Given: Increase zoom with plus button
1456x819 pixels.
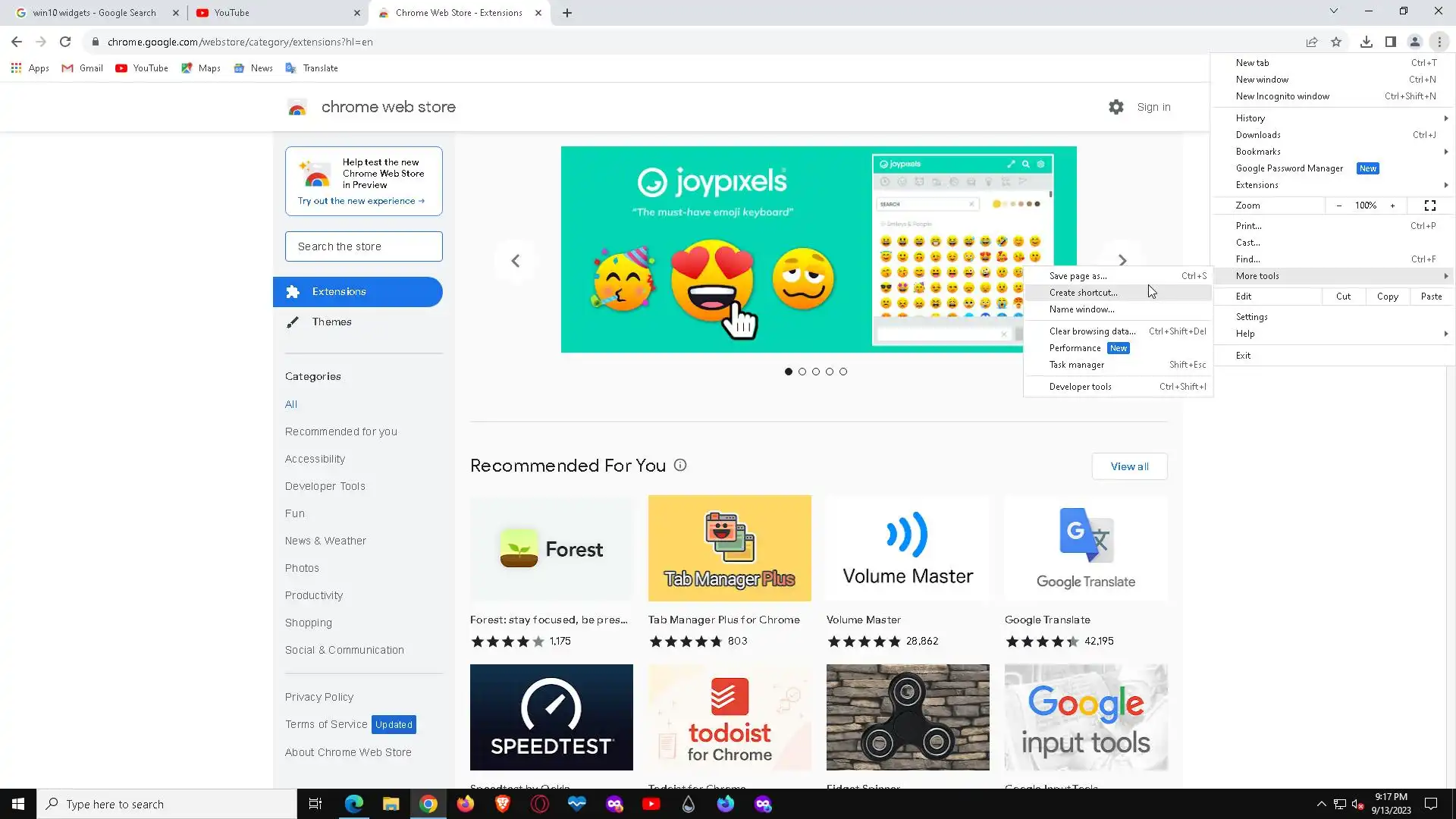Looking at the screenshot, I should pyautogui.click(x=1392, y=206).
